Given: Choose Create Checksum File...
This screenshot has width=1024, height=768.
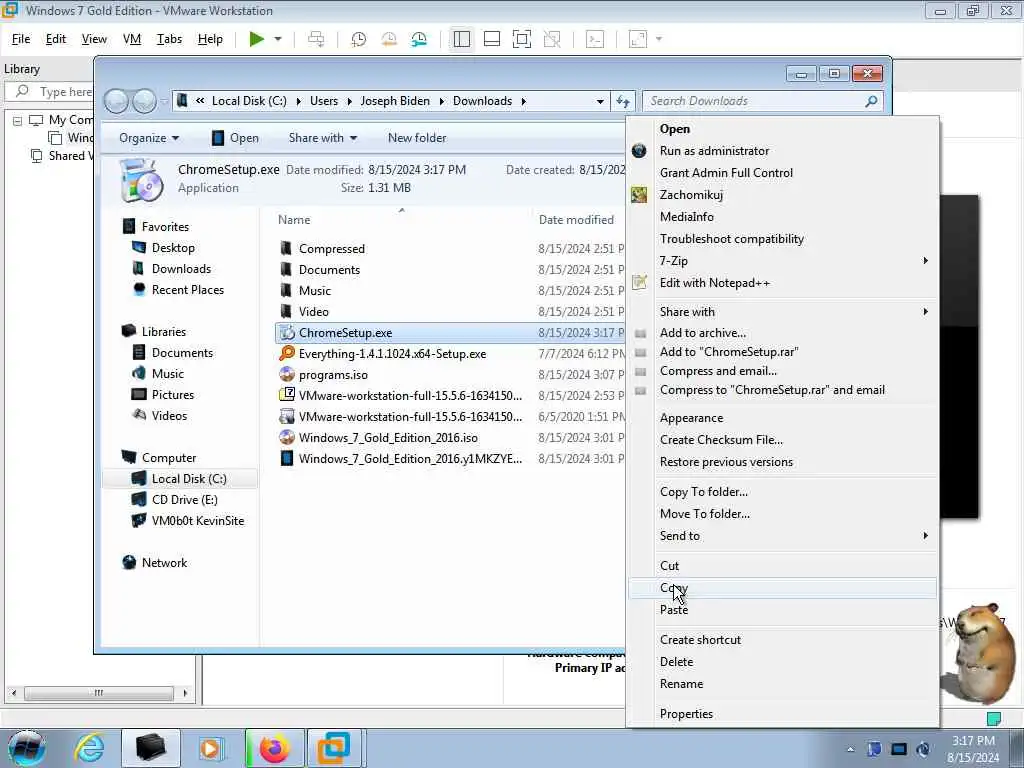Looking at the screenshot, I should tap(721, 440).
